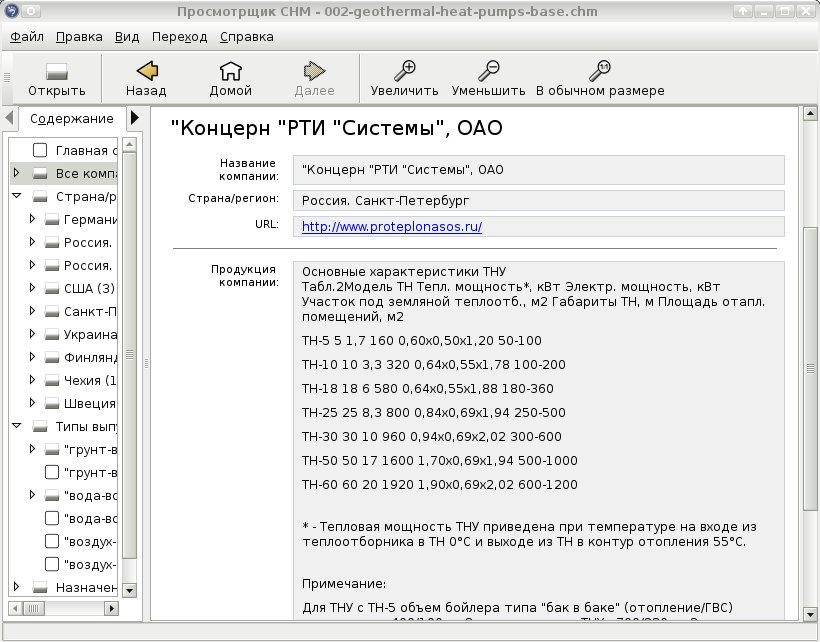
Task: Click the sidebar tree scroll-up arrow
Action: point(129,144)
